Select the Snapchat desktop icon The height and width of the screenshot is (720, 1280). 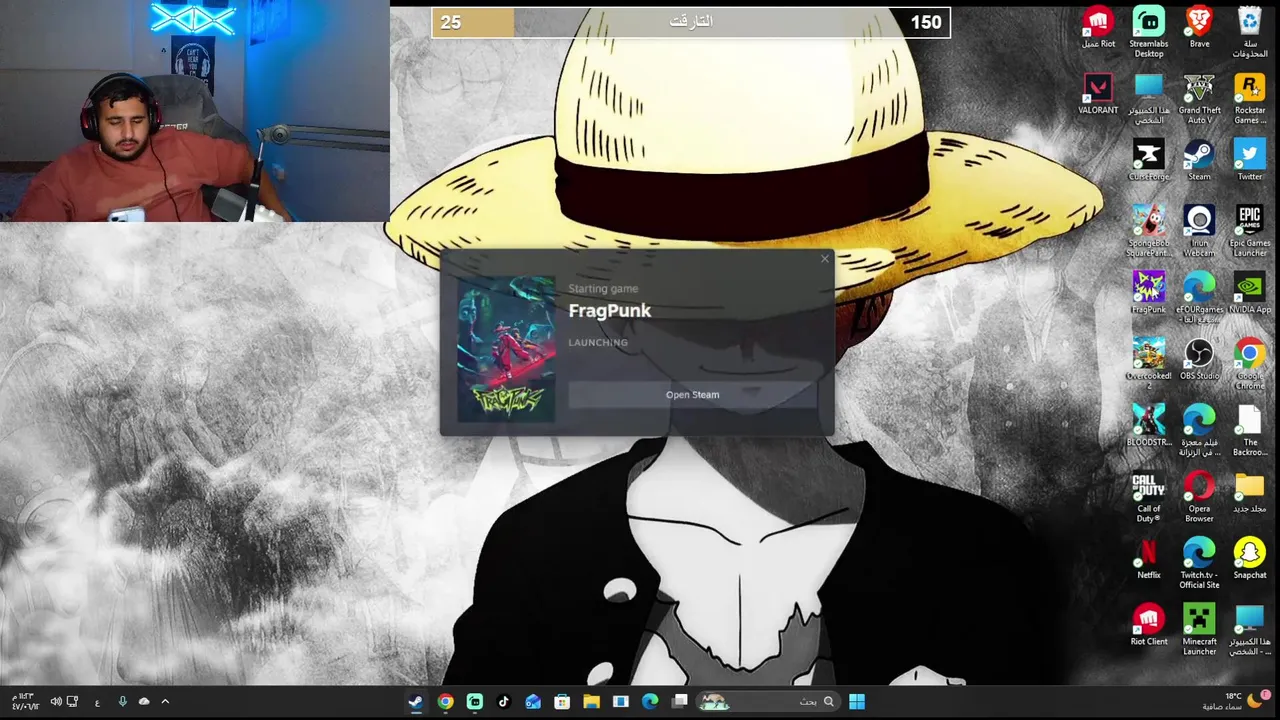tap(1250, 559)
